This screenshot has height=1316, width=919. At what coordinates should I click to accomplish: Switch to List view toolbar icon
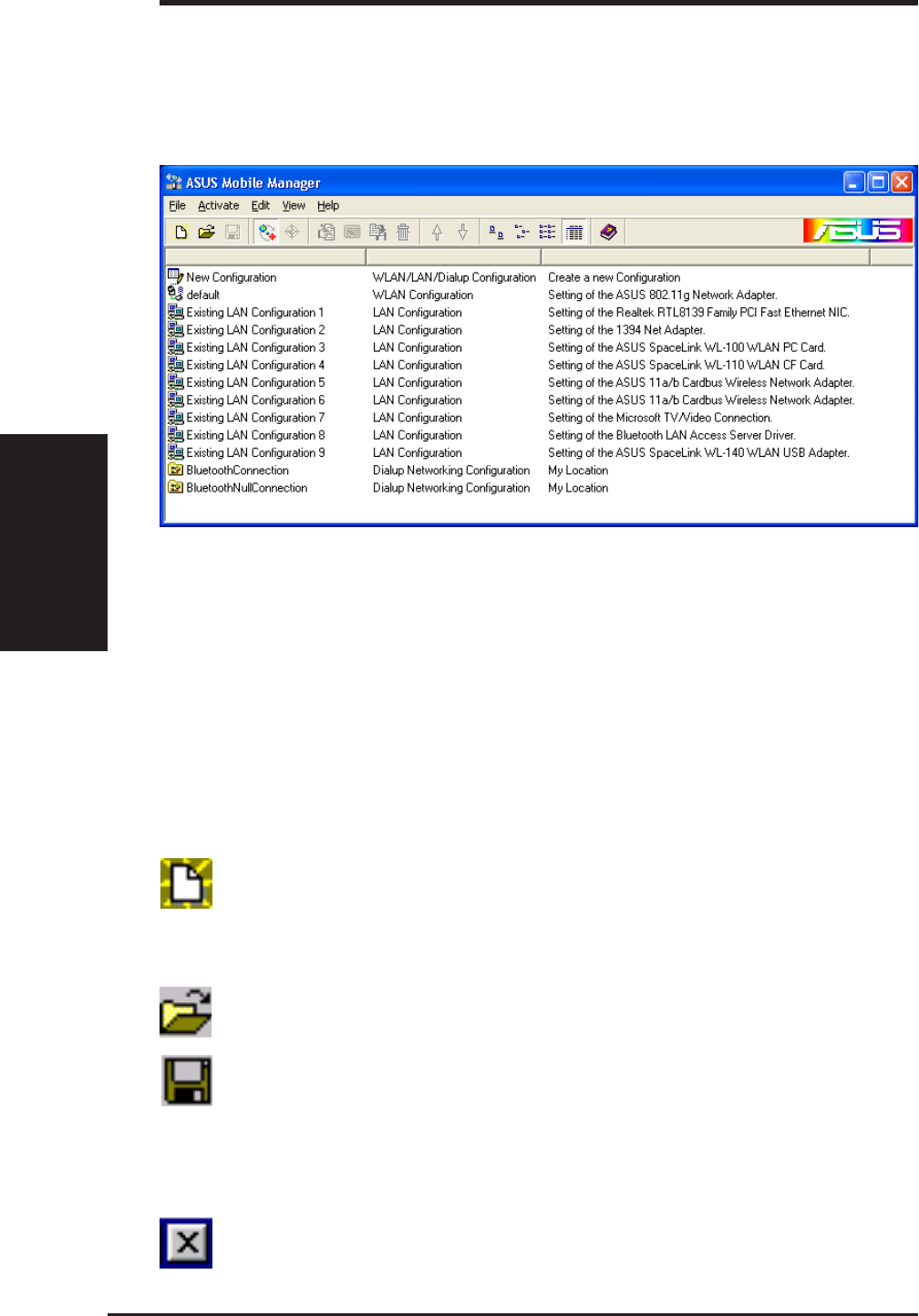point(547,233)
